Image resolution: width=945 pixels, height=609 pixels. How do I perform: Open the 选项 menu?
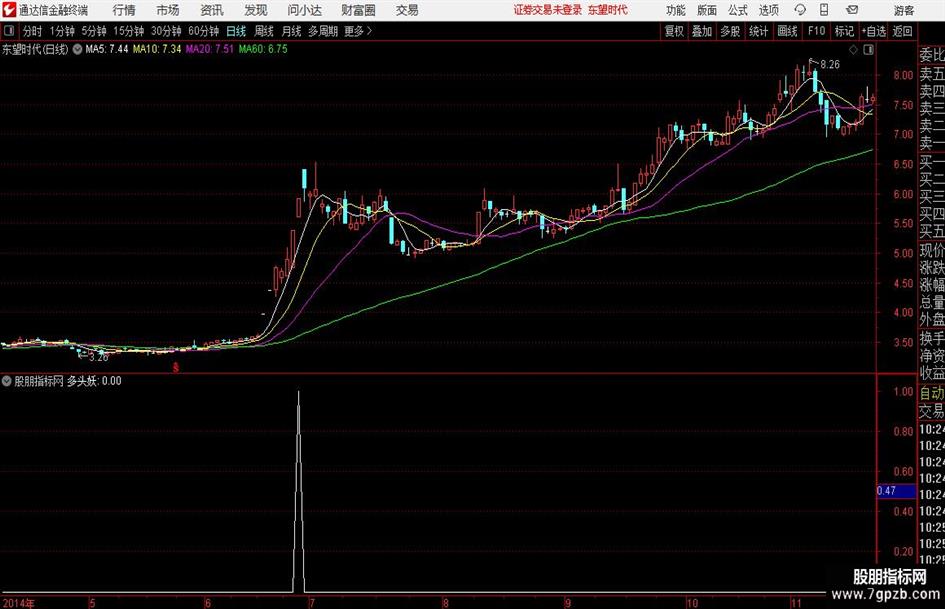click(768, 10)
